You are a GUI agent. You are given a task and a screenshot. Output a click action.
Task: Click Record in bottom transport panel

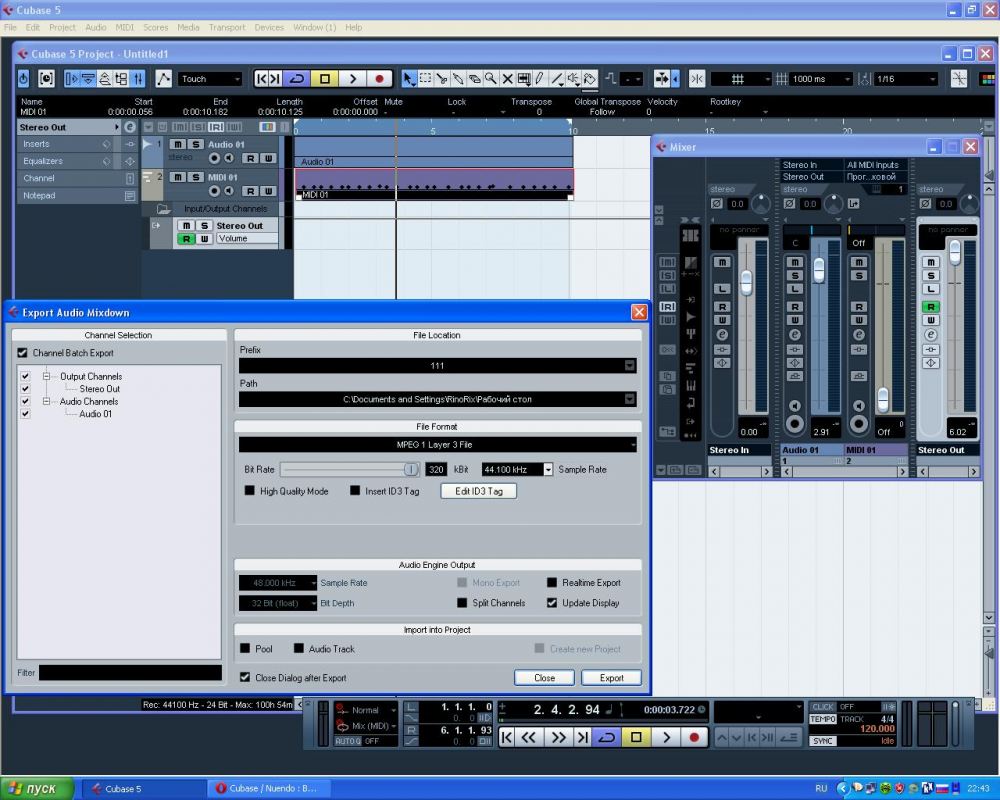tap(695, 737)
